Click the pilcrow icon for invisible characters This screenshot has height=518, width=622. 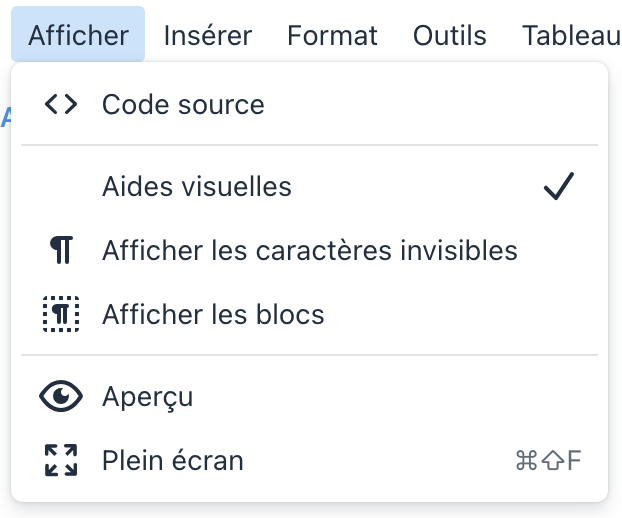click(x=61, y=250)
